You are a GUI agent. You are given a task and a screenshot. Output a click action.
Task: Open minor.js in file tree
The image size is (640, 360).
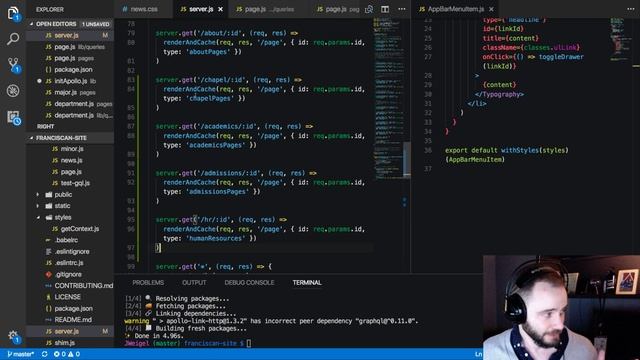(70, 149)
